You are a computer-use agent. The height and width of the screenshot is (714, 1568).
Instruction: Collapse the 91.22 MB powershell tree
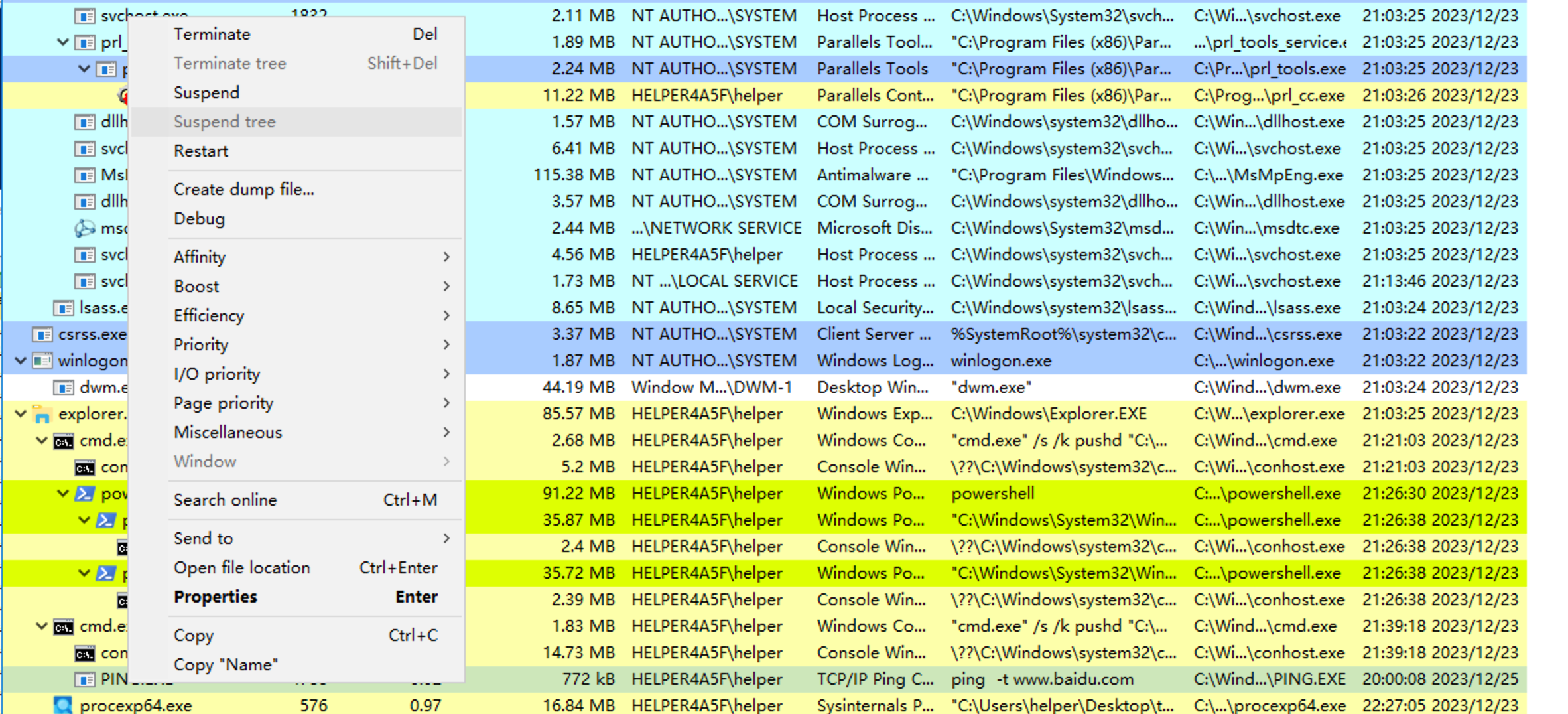(x=63, y=494)
